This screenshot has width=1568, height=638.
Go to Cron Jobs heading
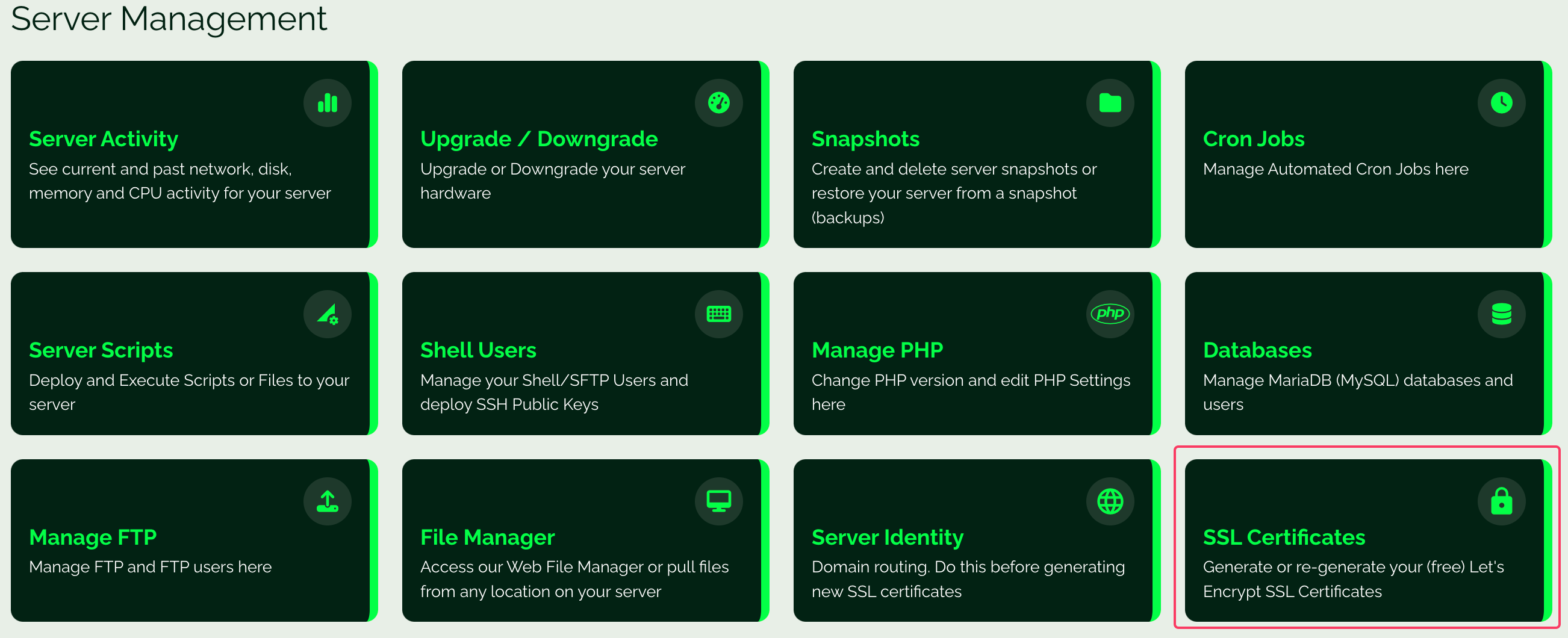[1253, 139]
